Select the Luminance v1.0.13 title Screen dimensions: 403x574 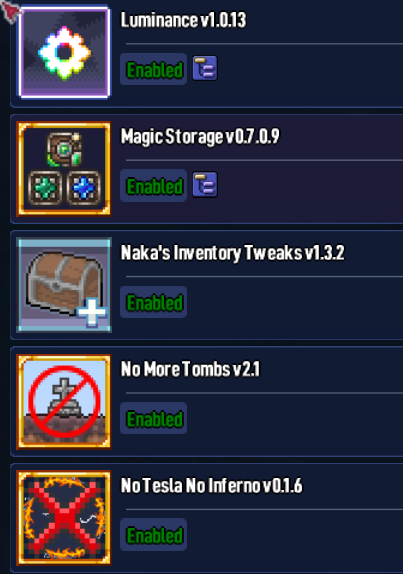(183, 20)
